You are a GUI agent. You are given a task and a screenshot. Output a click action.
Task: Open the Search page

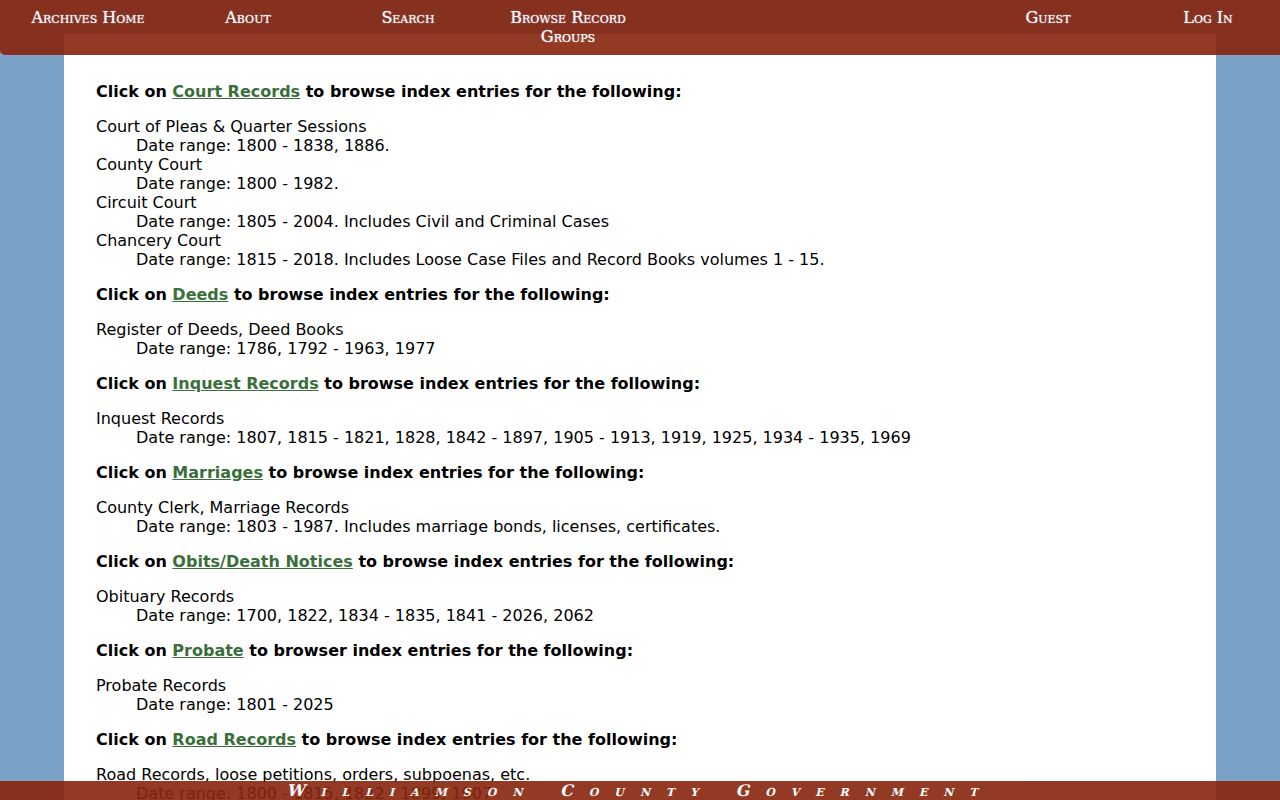click(408, 17)
